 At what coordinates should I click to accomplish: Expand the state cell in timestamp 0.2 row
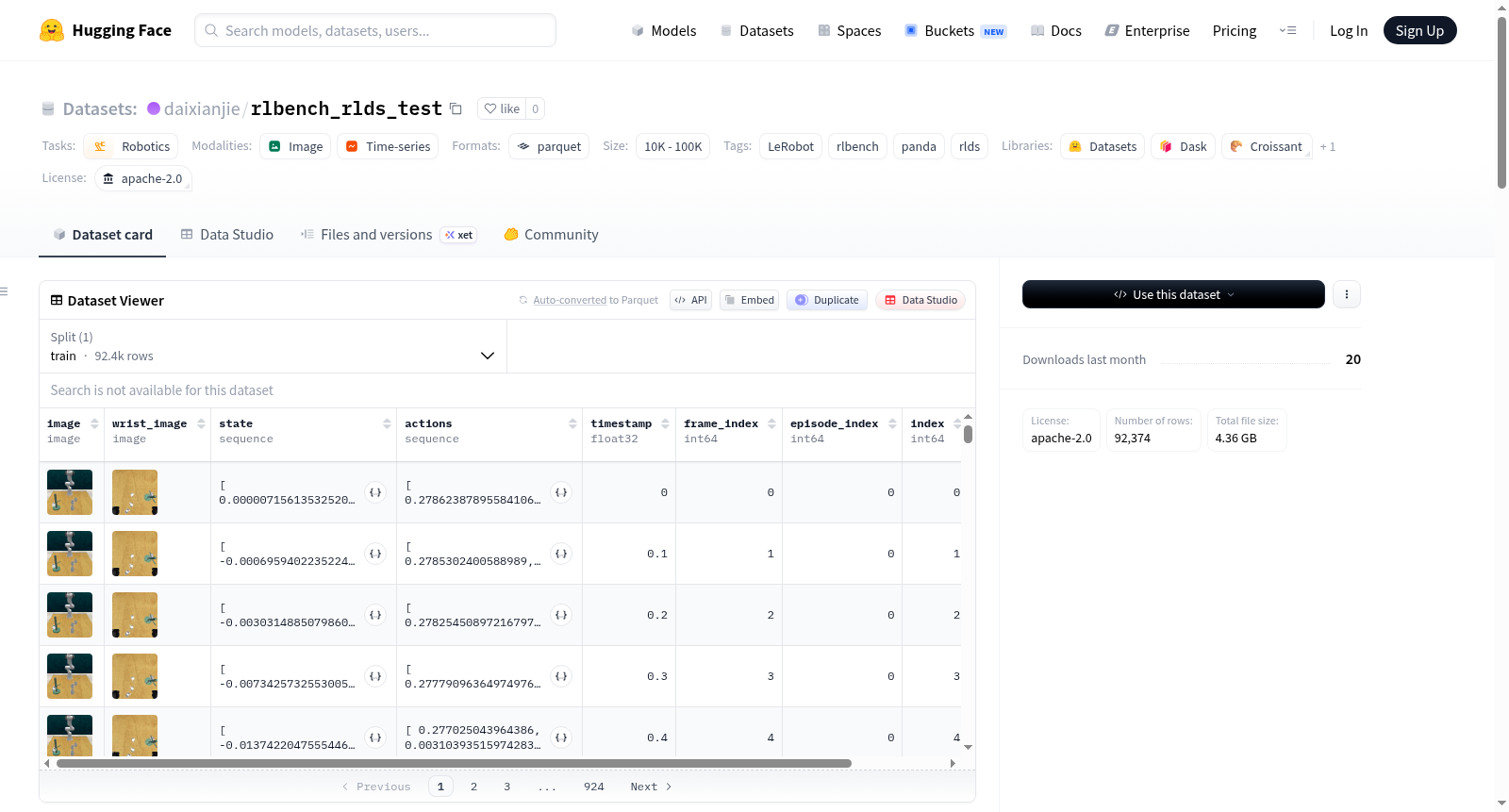coord(375,615)
